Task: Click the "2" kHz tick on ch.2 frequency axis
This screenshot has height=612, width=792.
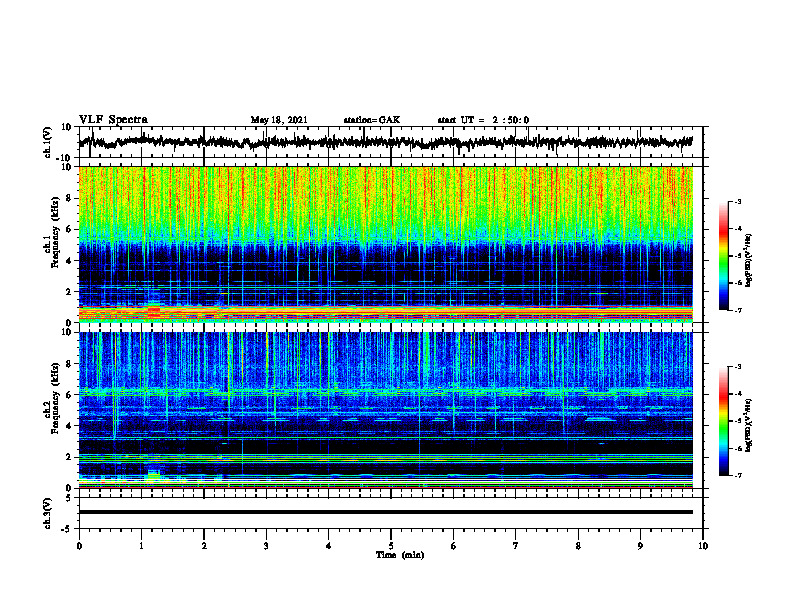Action: pos(69,457)
